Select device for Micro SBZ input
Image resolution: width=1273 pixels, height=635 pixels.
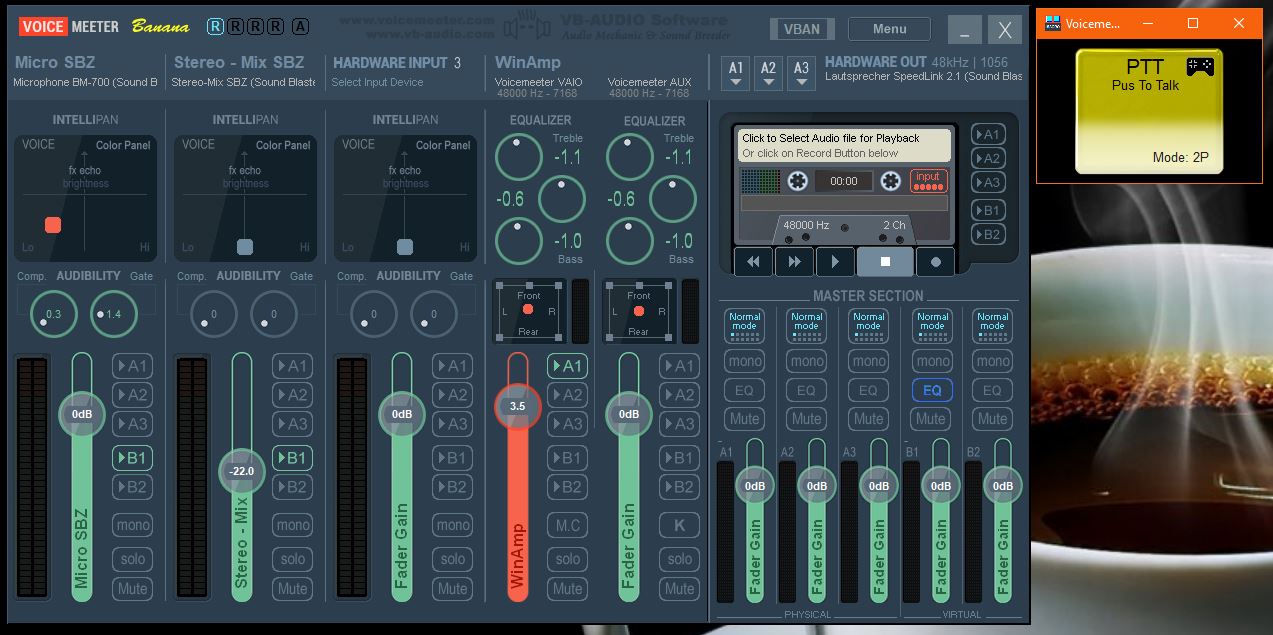tap(86, 82)
